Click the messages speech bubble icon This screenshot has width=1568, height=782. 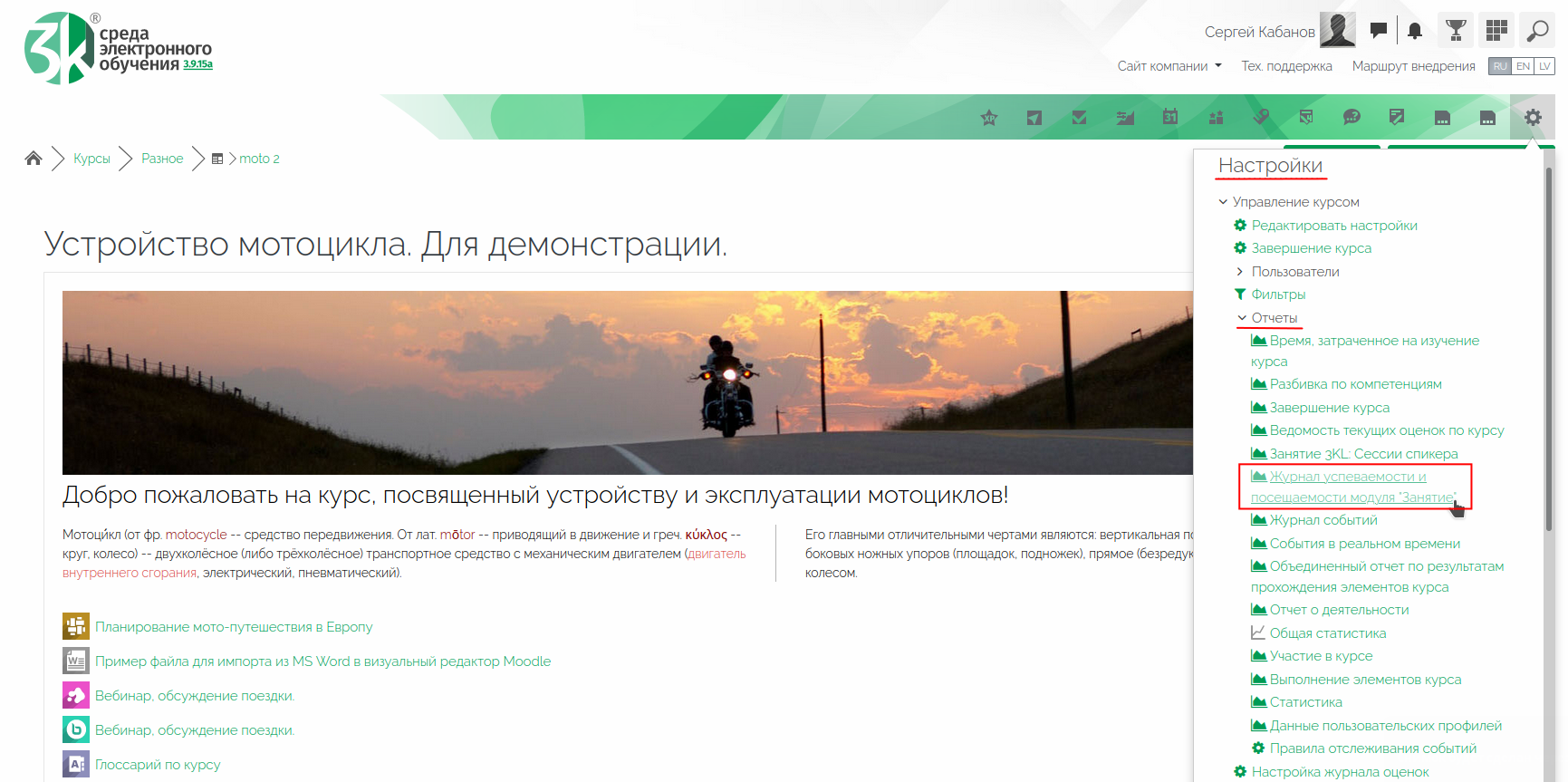click(1379, 31)
